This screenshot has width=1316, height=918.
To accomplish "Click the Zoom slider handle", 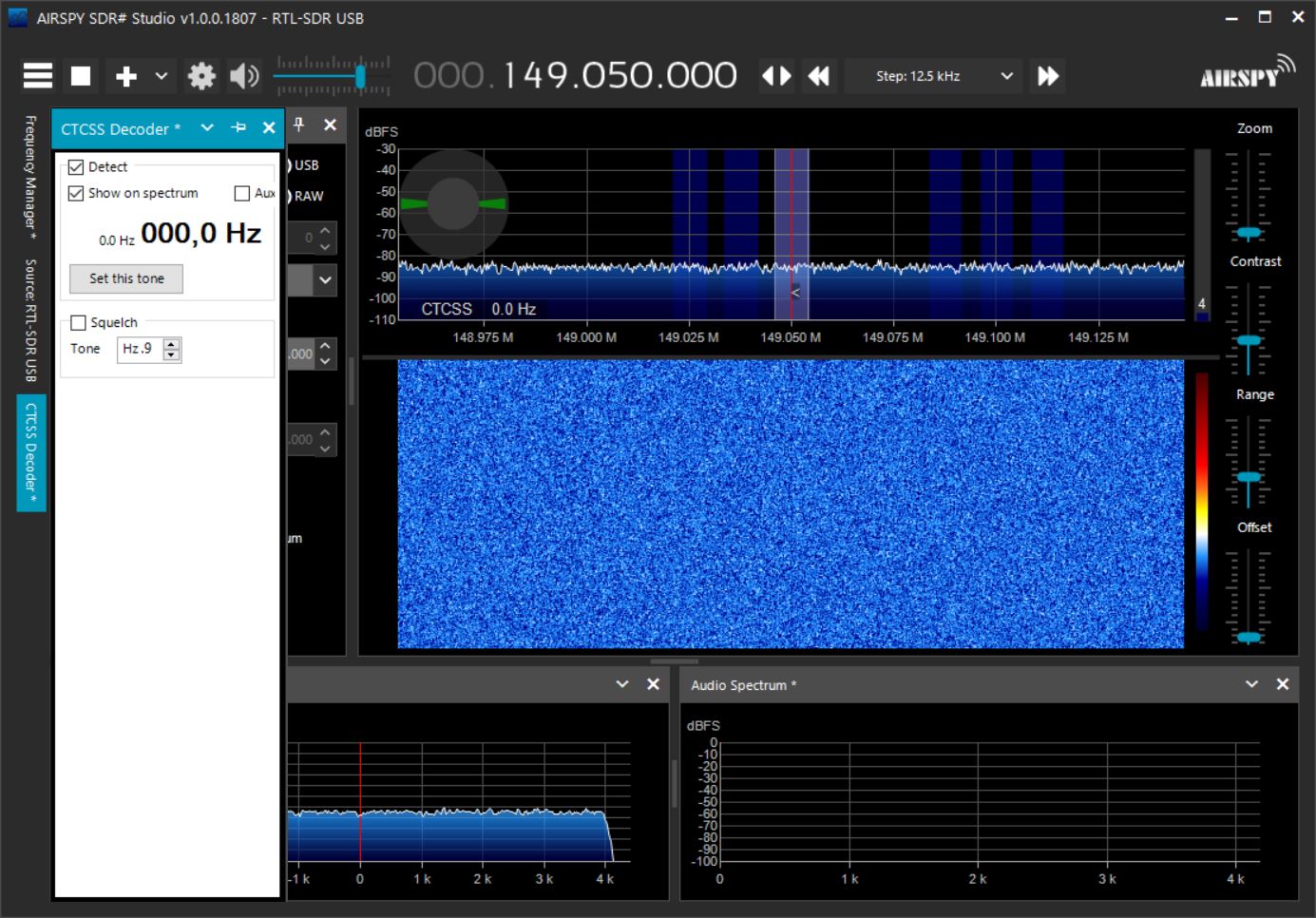I will tap(1249, 233).
